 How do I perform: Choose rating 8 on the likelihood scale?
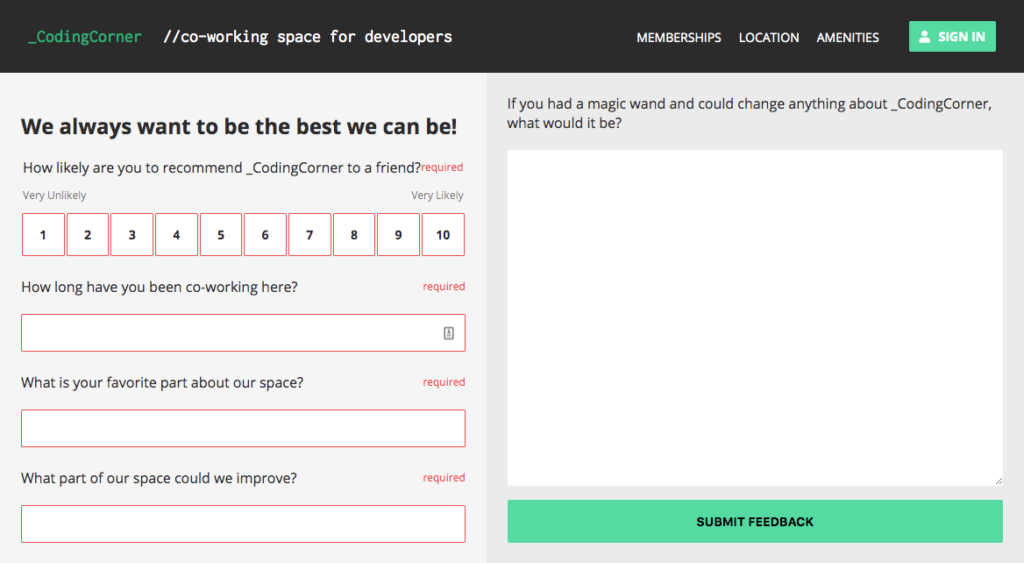[354, 234]
